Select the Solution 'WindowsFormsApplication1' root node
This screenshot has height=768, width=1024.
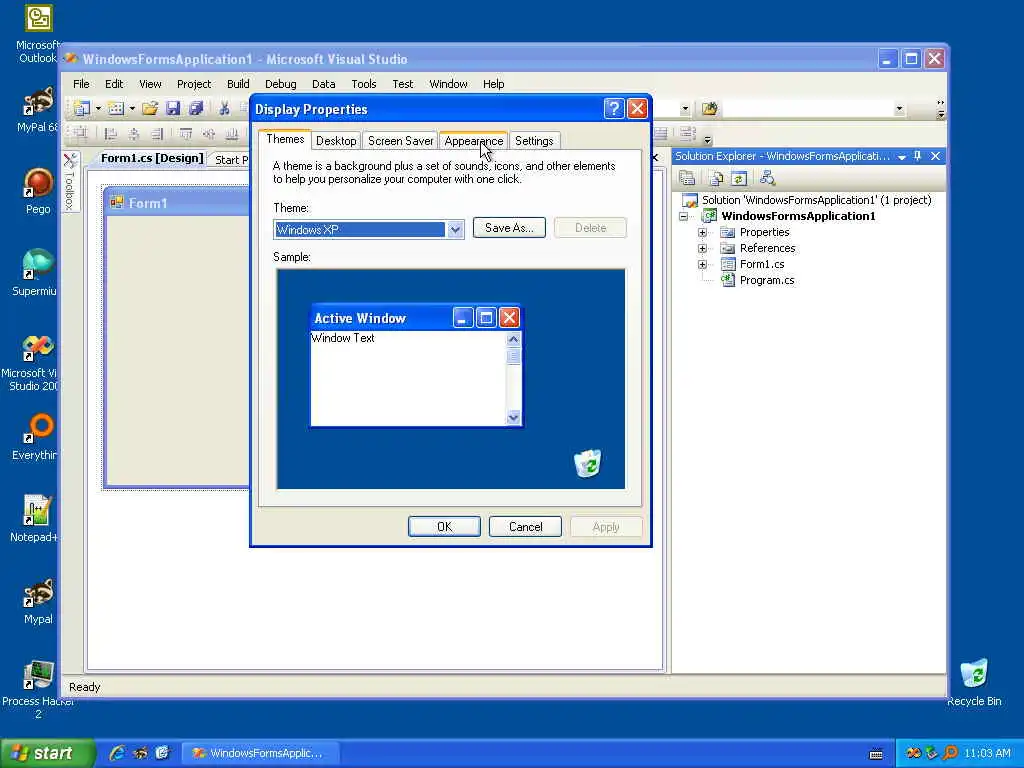click(x=816, y=200)
